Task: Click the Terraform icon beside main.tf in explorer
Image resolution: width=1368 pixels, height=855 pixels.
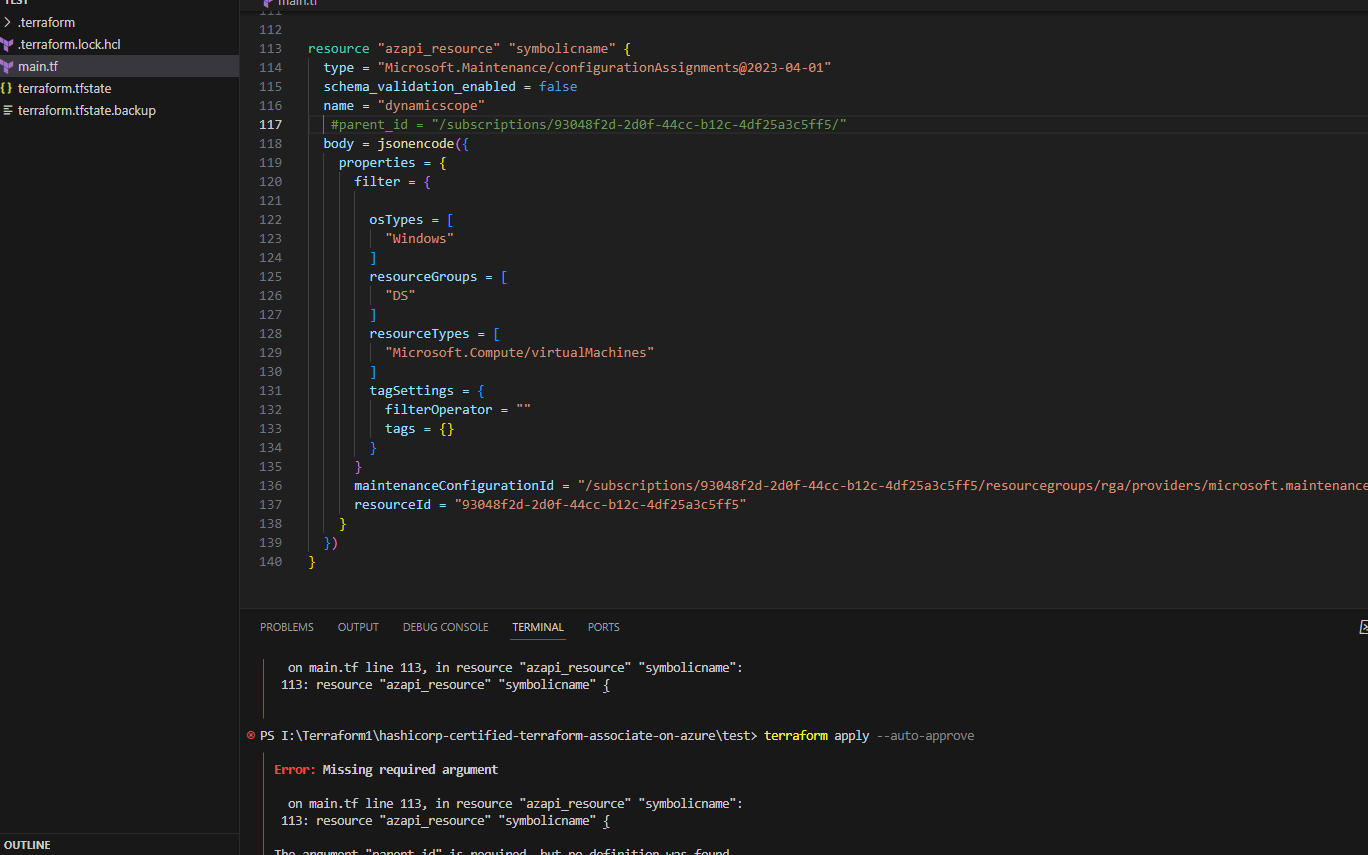Action: pyautogui.click(x=8, y=66)
